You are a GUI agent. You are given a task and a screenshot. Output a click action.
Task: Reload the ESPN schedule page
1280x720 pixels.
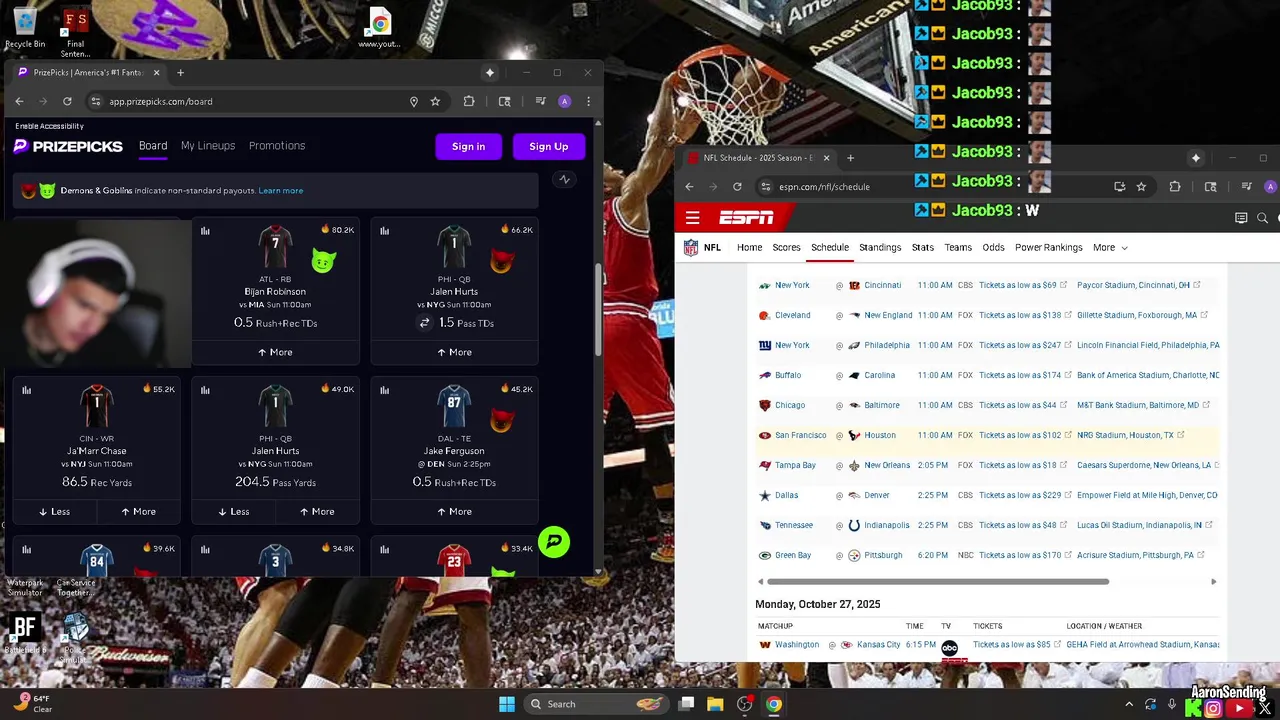click(x=737, y=187)
